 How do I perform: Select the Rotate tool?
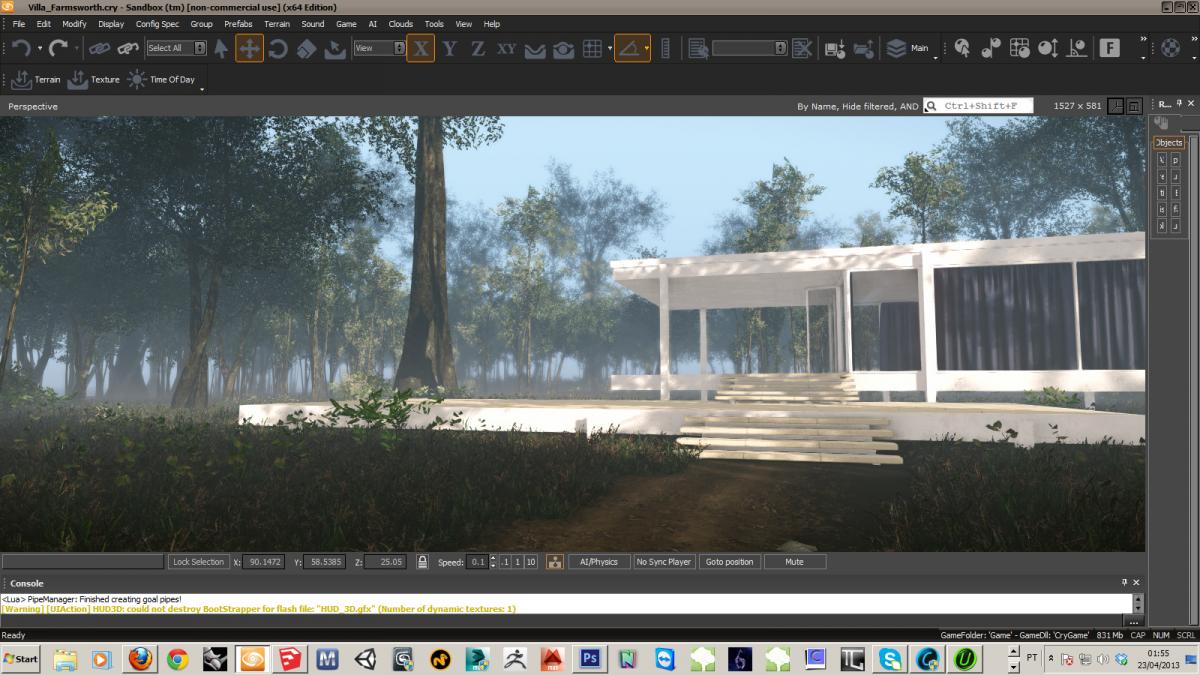click(x=277, y=47)
